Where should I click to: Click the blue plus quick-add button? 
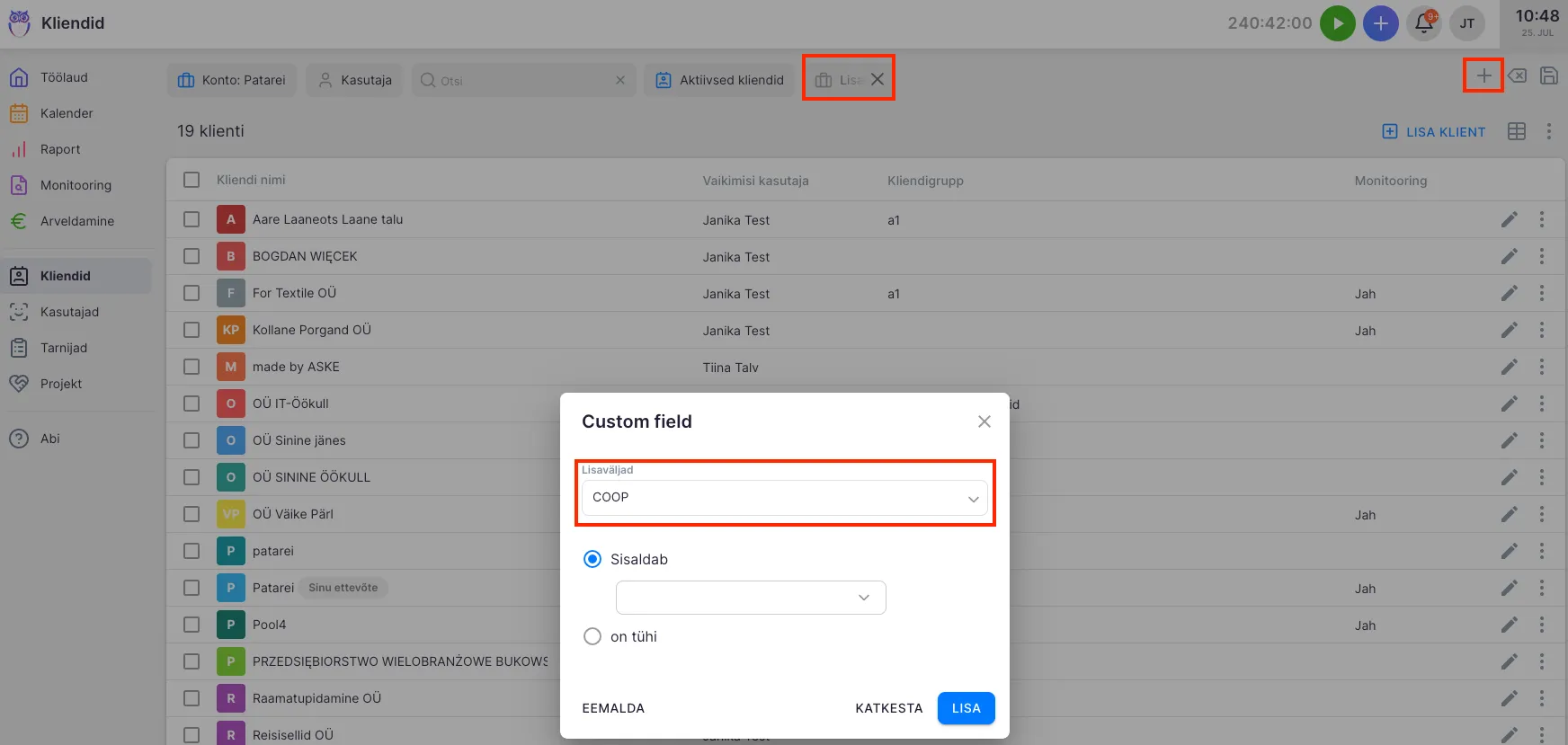pyautogui.click(x=1380, y=23)
